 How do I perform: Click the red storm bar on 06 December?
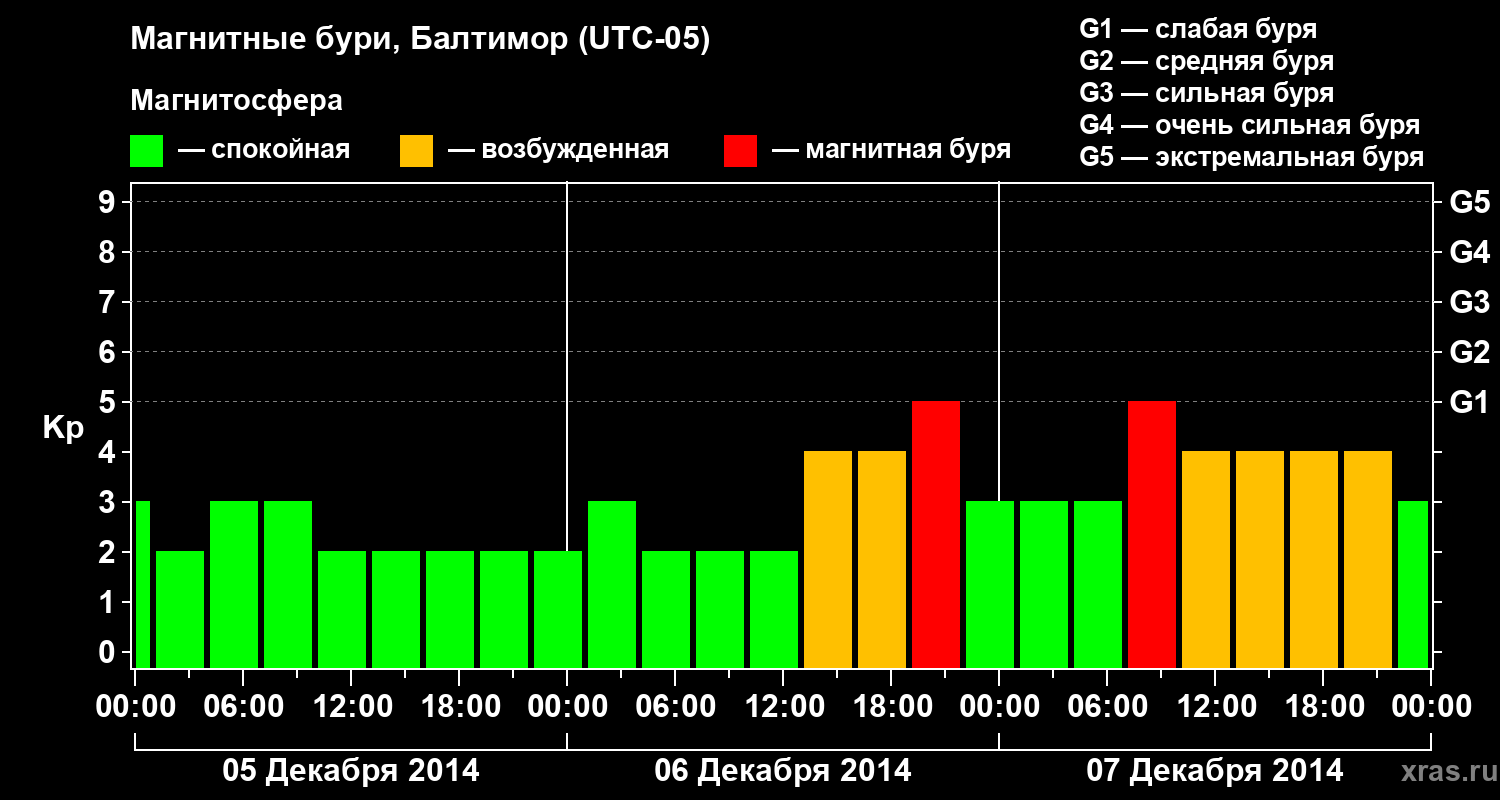[x=936, y=534]
